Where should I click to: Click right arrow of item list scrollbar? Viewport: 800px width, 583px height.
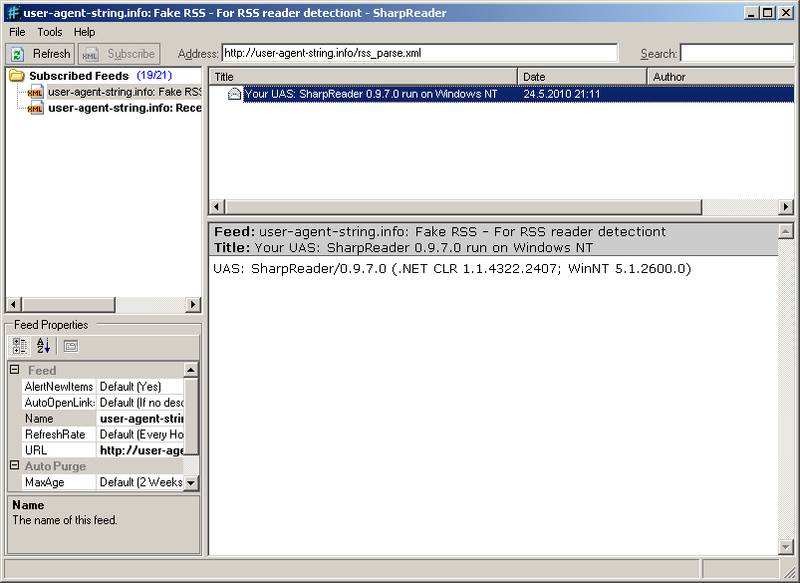[x=786, y=207]
